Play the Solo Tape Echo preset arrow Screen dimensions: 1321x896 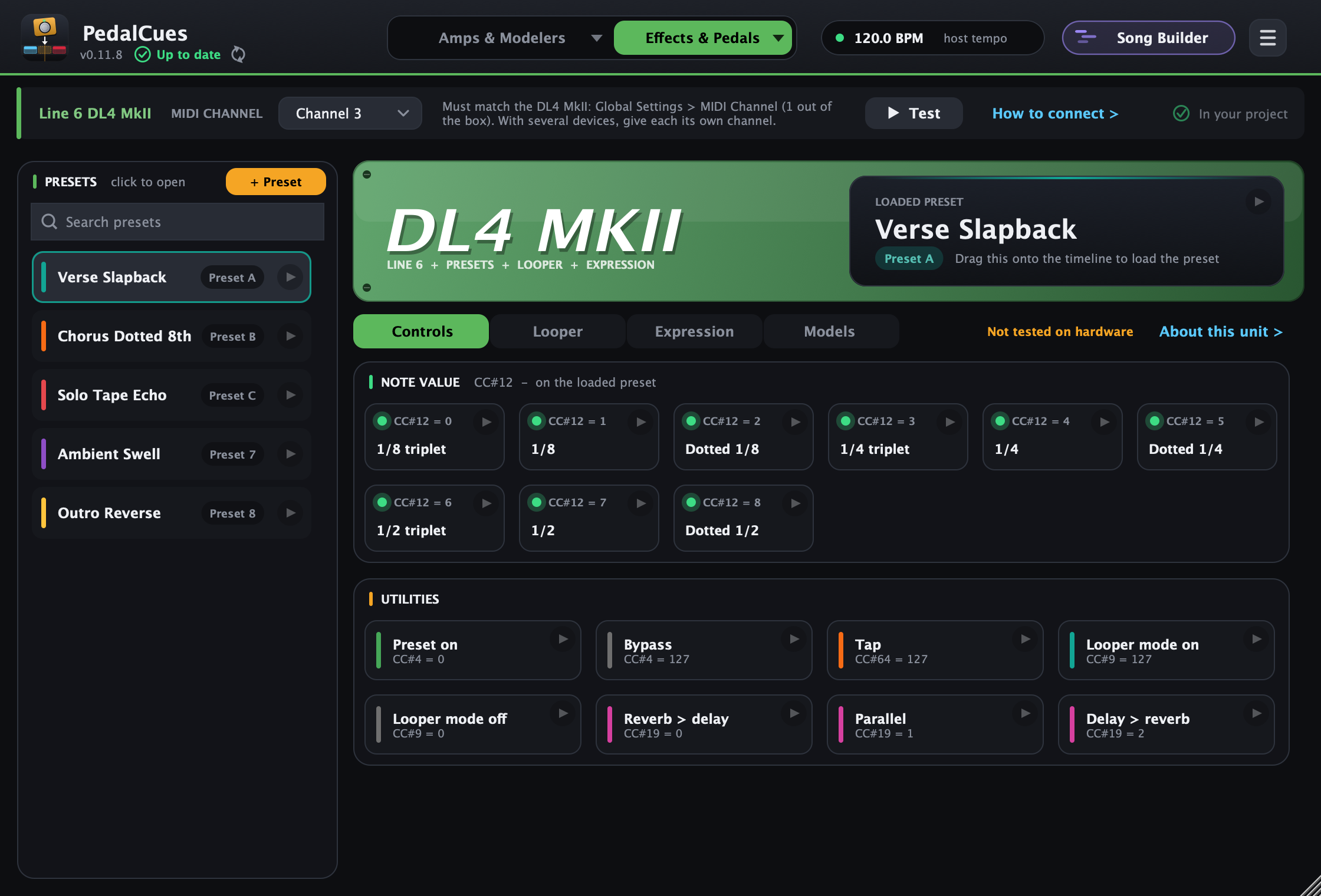click(290, 395)
